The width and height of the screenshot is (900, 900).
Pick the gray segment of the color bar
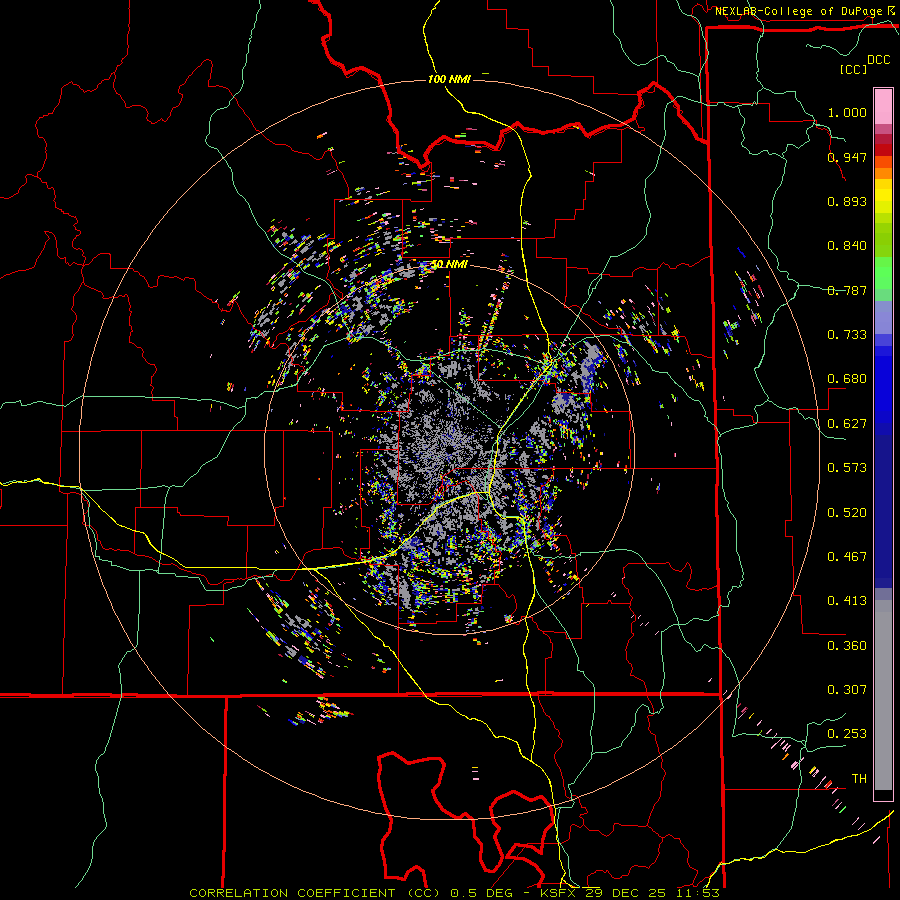coord(883,695)
